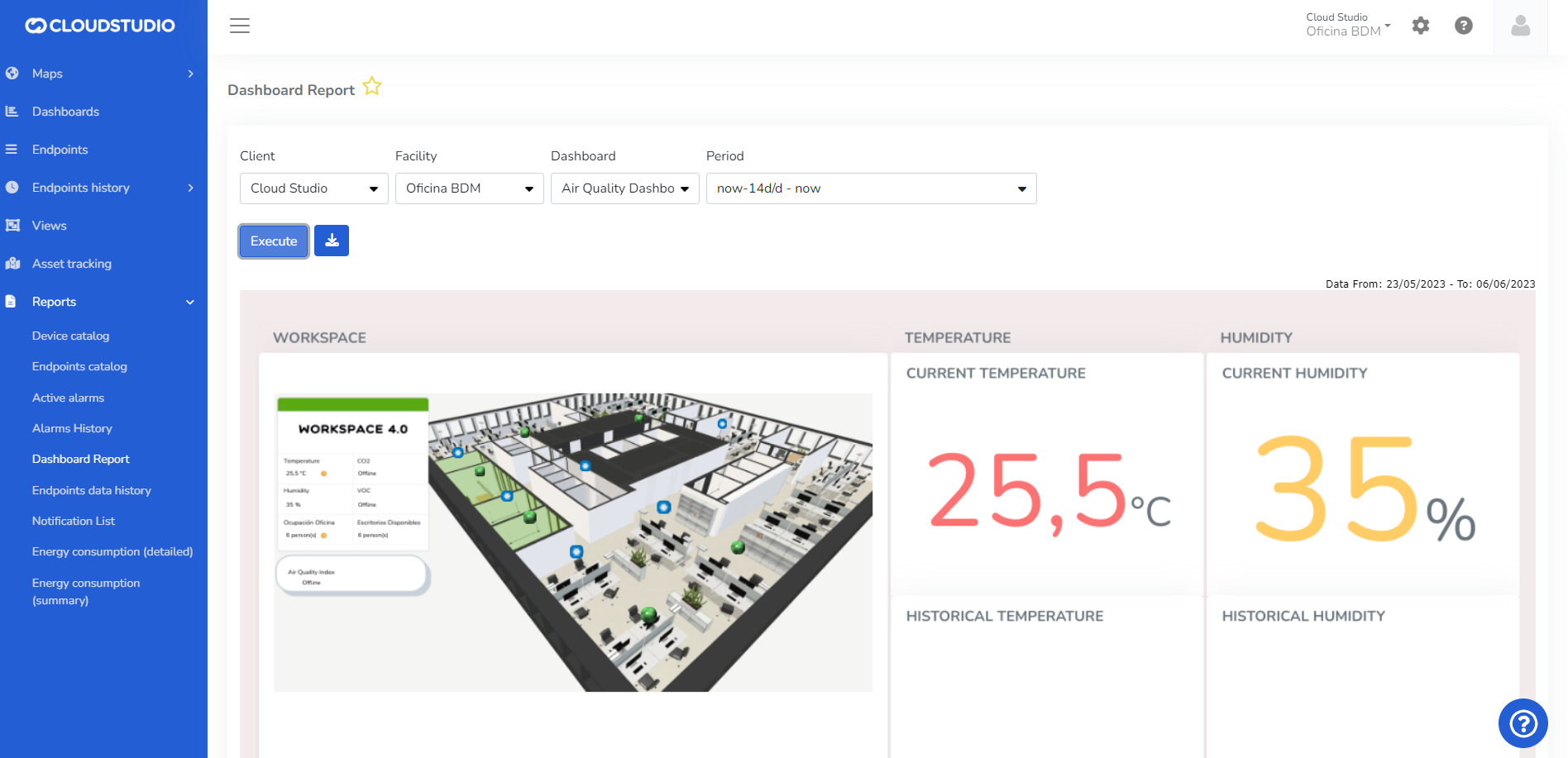This screenshot has height=758, width=1568.
Task: Click the Asset tracking sidebar icon
Action: tap(12, 264)
